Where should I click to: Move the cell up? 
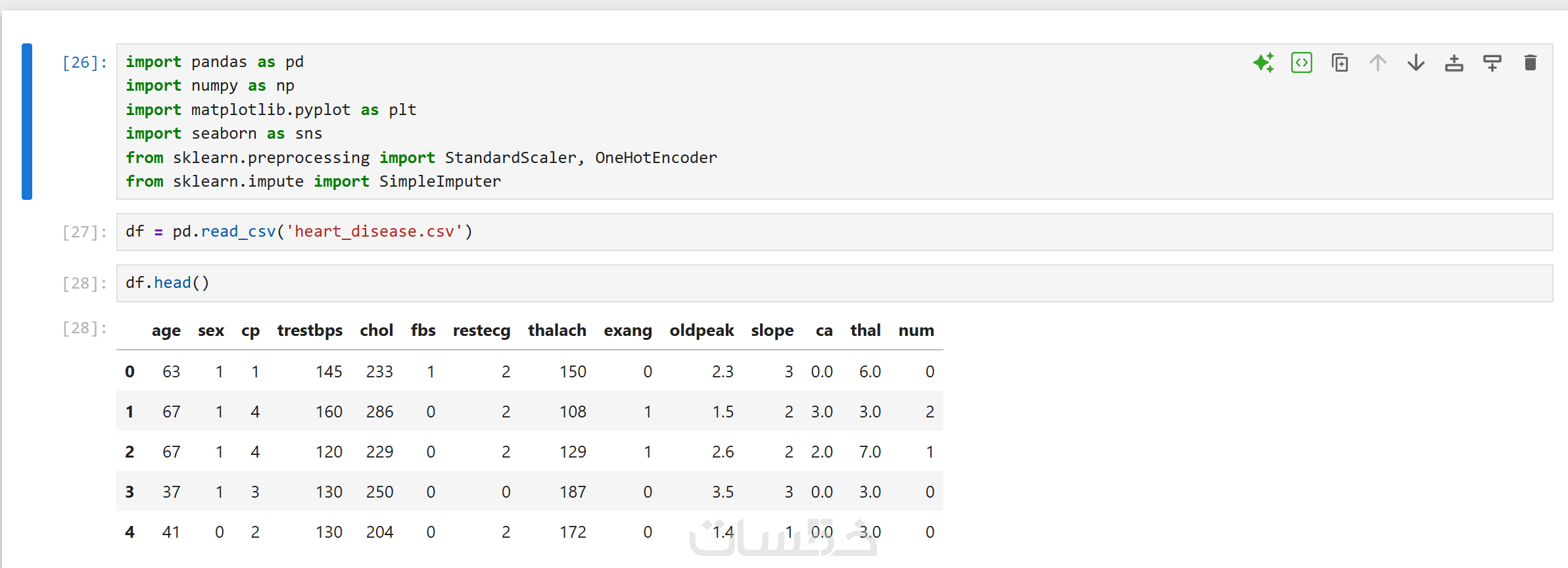point(1377,63)
